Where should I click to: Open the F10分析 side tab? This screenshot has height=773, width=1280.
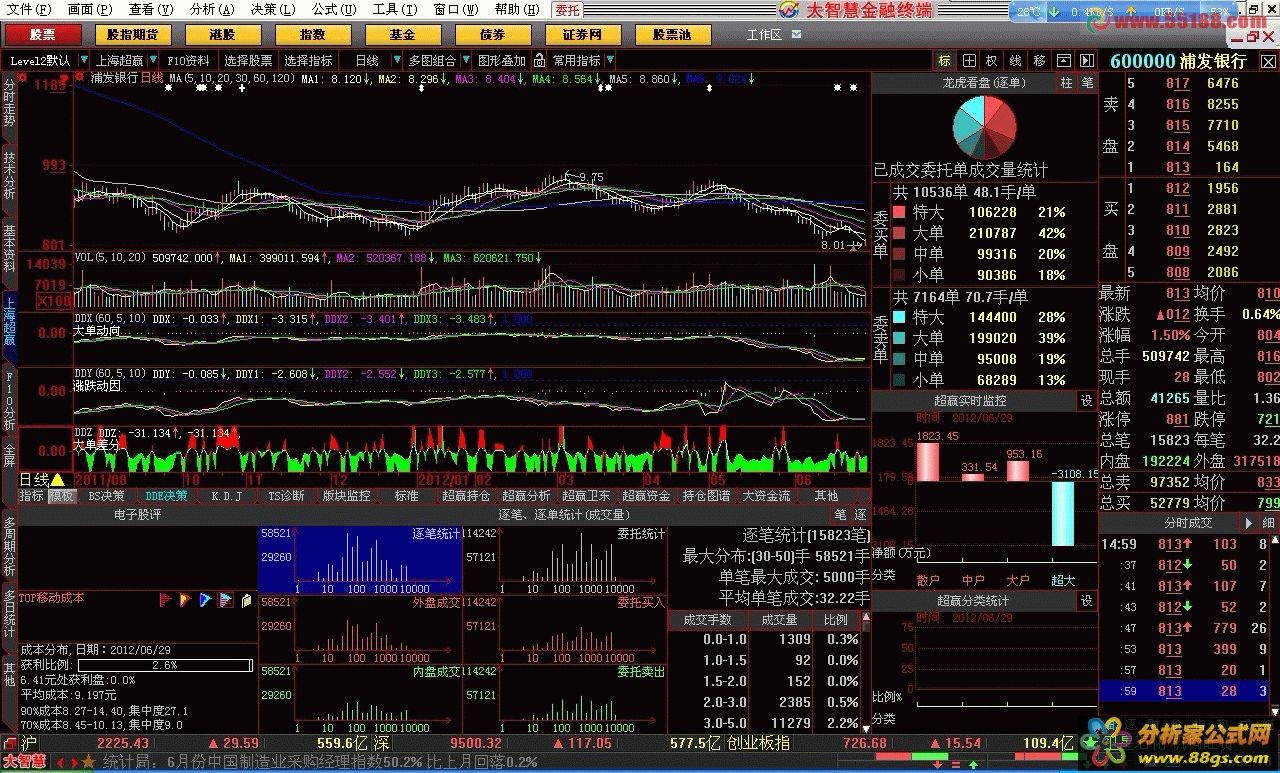pyautogui.click(x=9, y=402)
